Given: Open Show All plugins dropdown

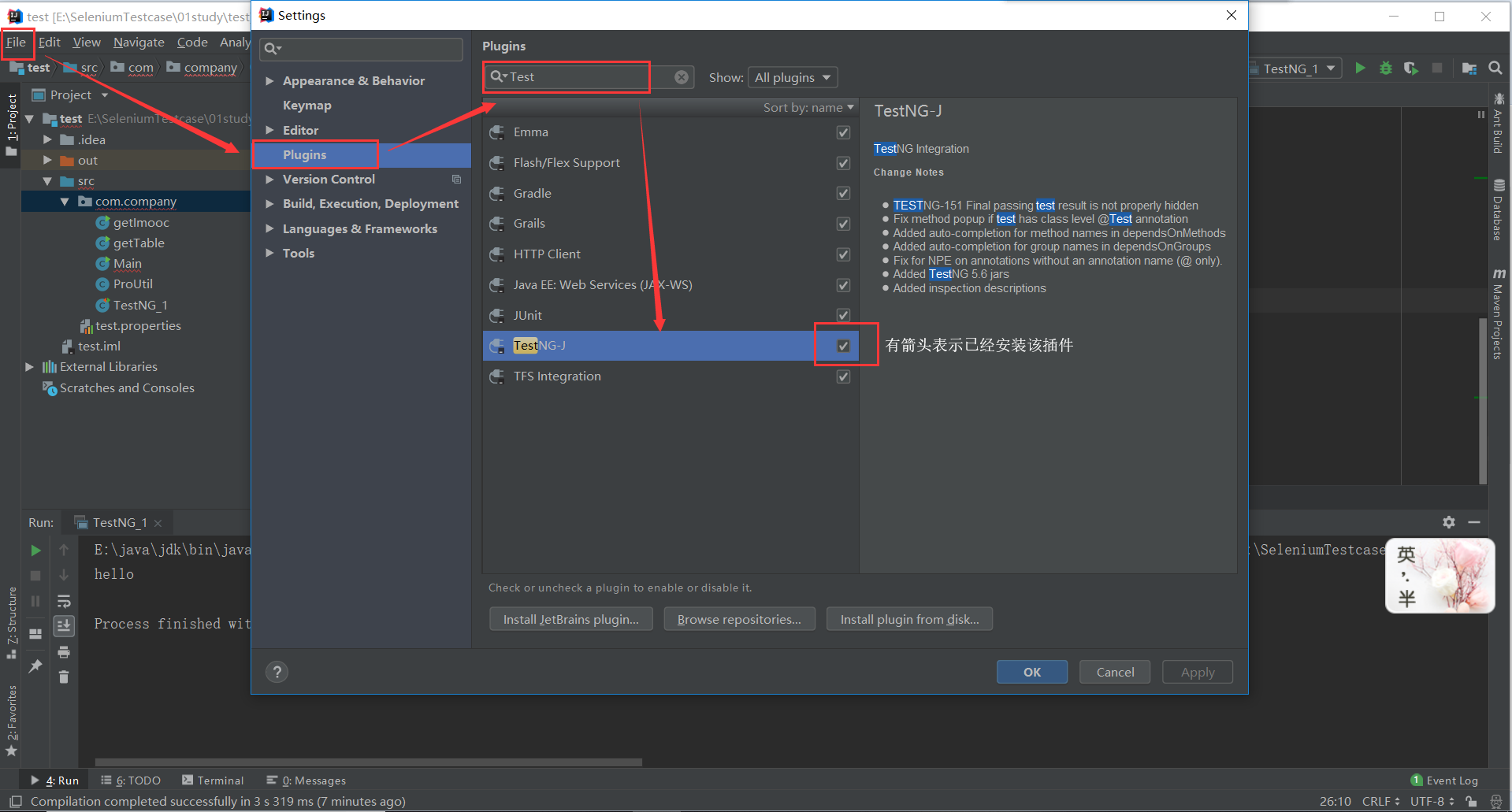Looking at the screenshot, I should coord(792,77).
